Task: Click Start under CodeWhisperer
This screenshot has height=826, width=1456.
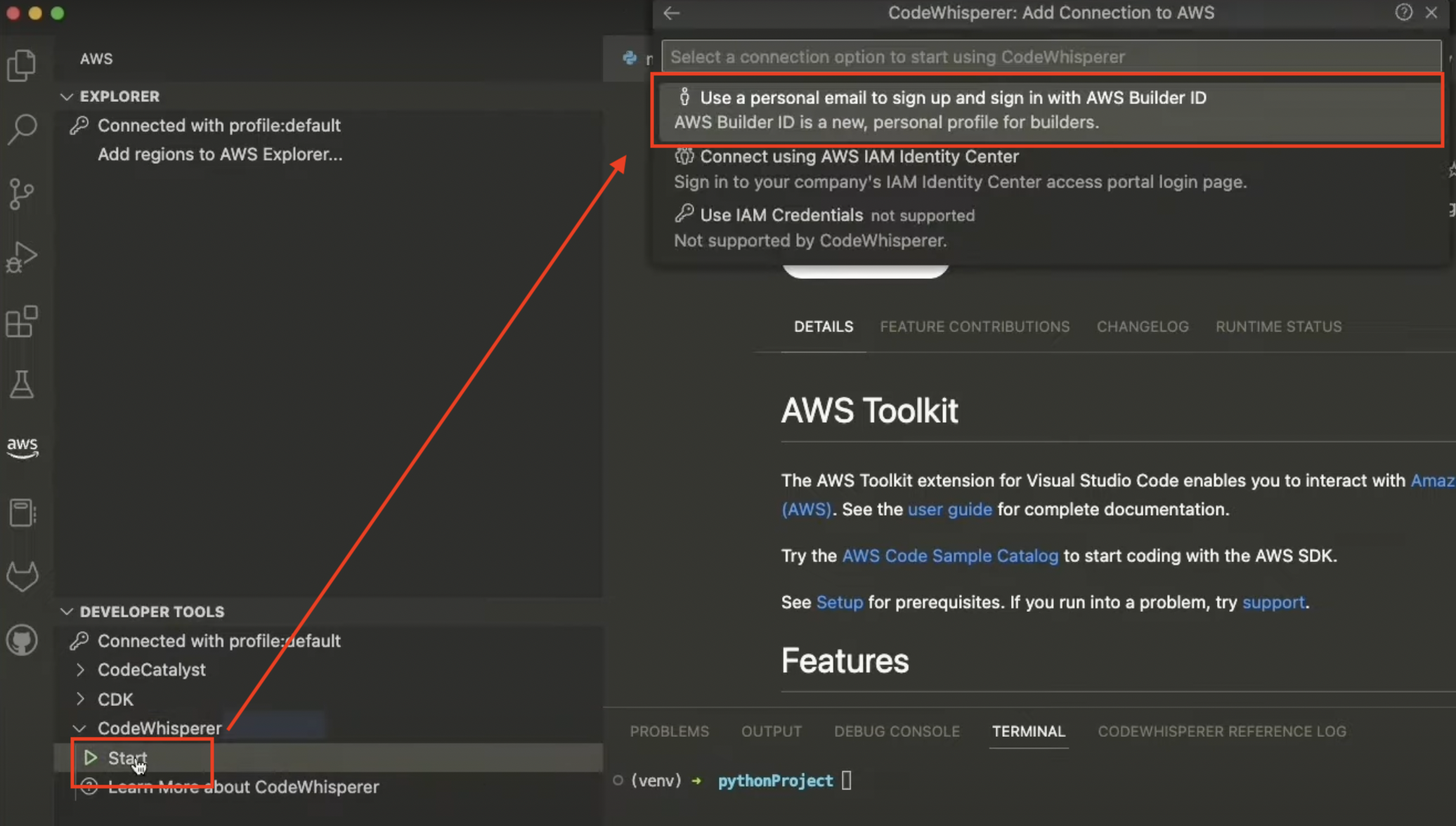Action: click(126, 758)
